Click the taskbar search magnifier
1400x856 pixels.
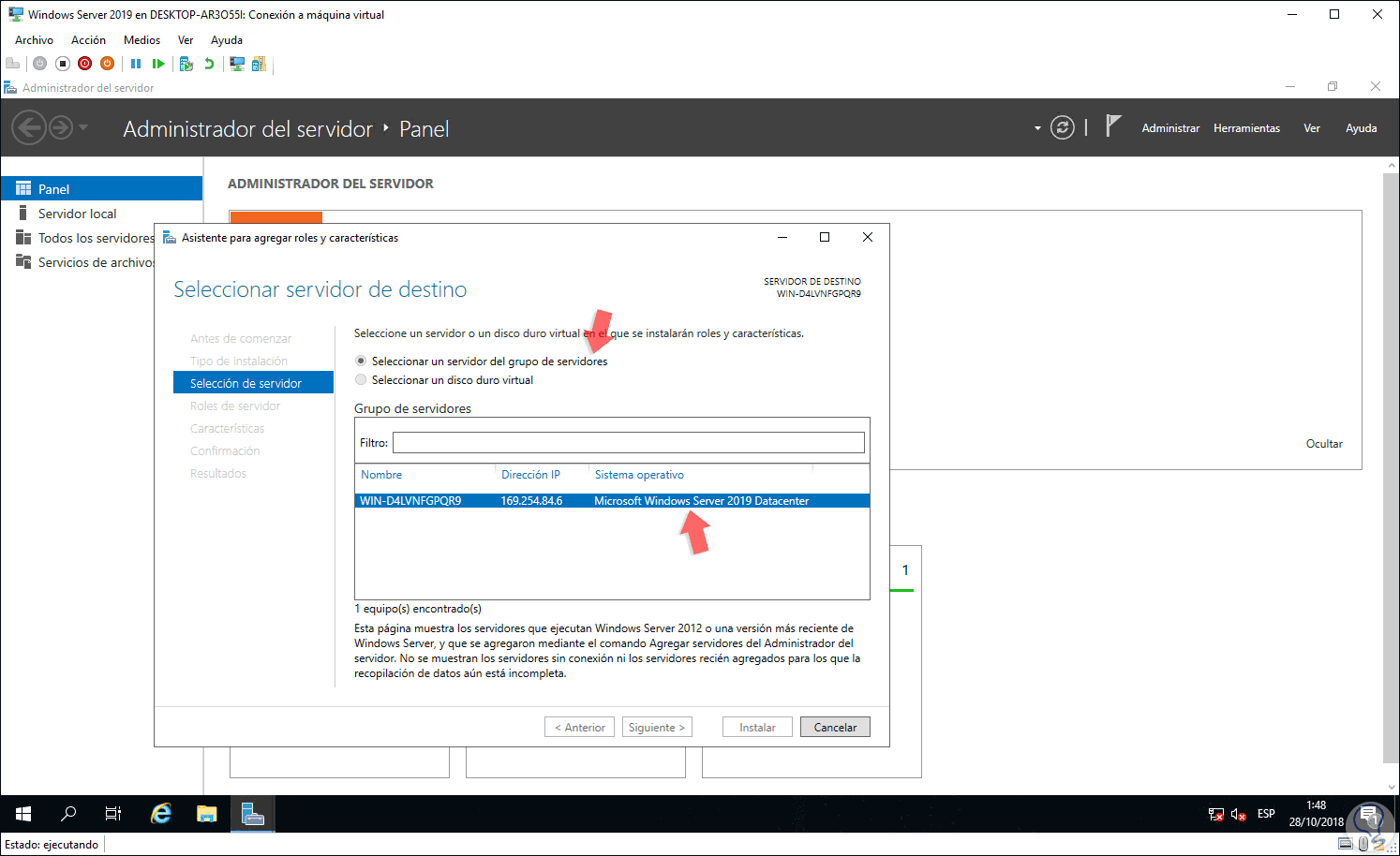tap(68, 814)
